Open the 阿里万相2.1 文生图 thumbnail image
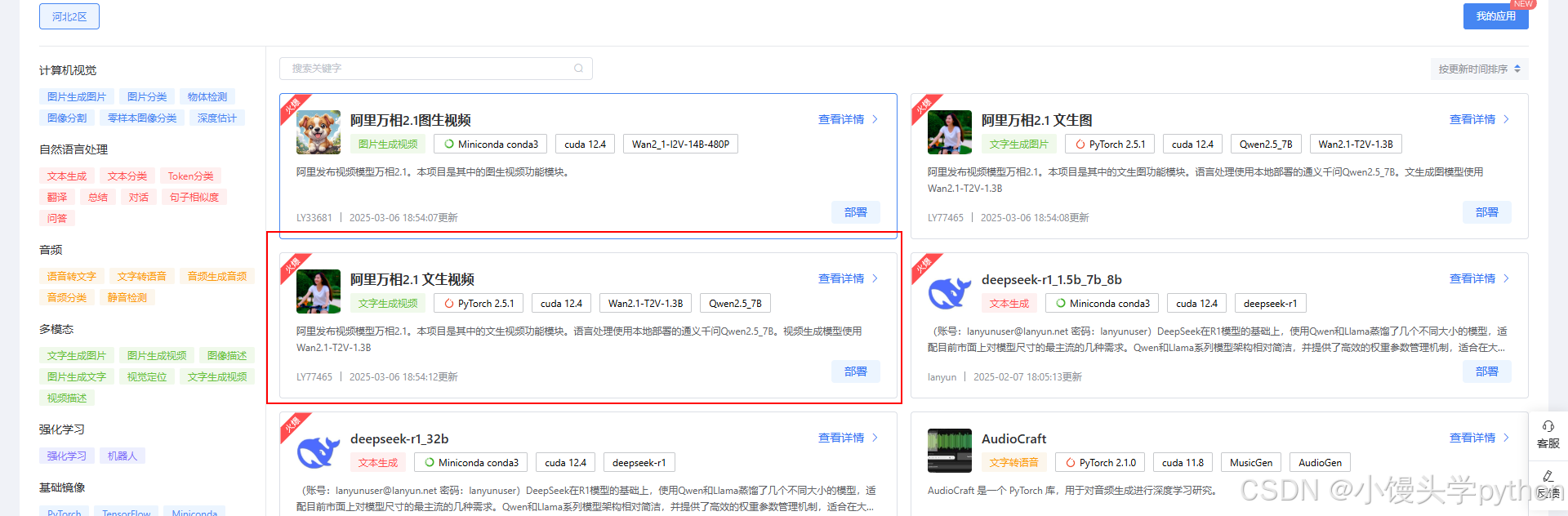This screenshot has width=1568, height=516. click(950, 132)
